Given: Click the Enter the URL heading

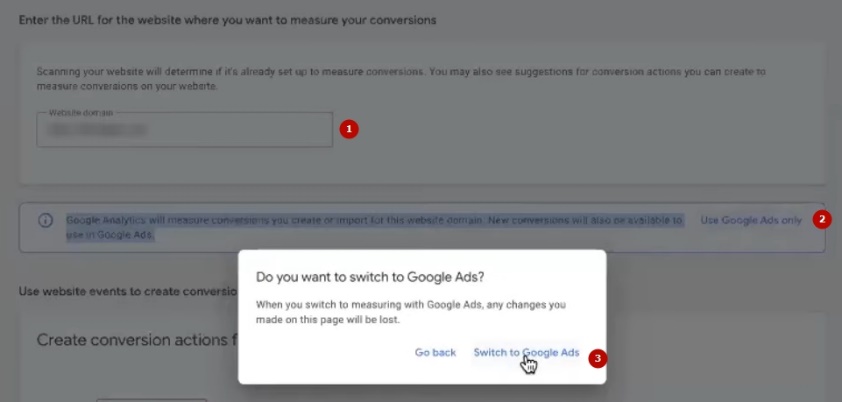Looking at the screenshot, I should 228,21.
